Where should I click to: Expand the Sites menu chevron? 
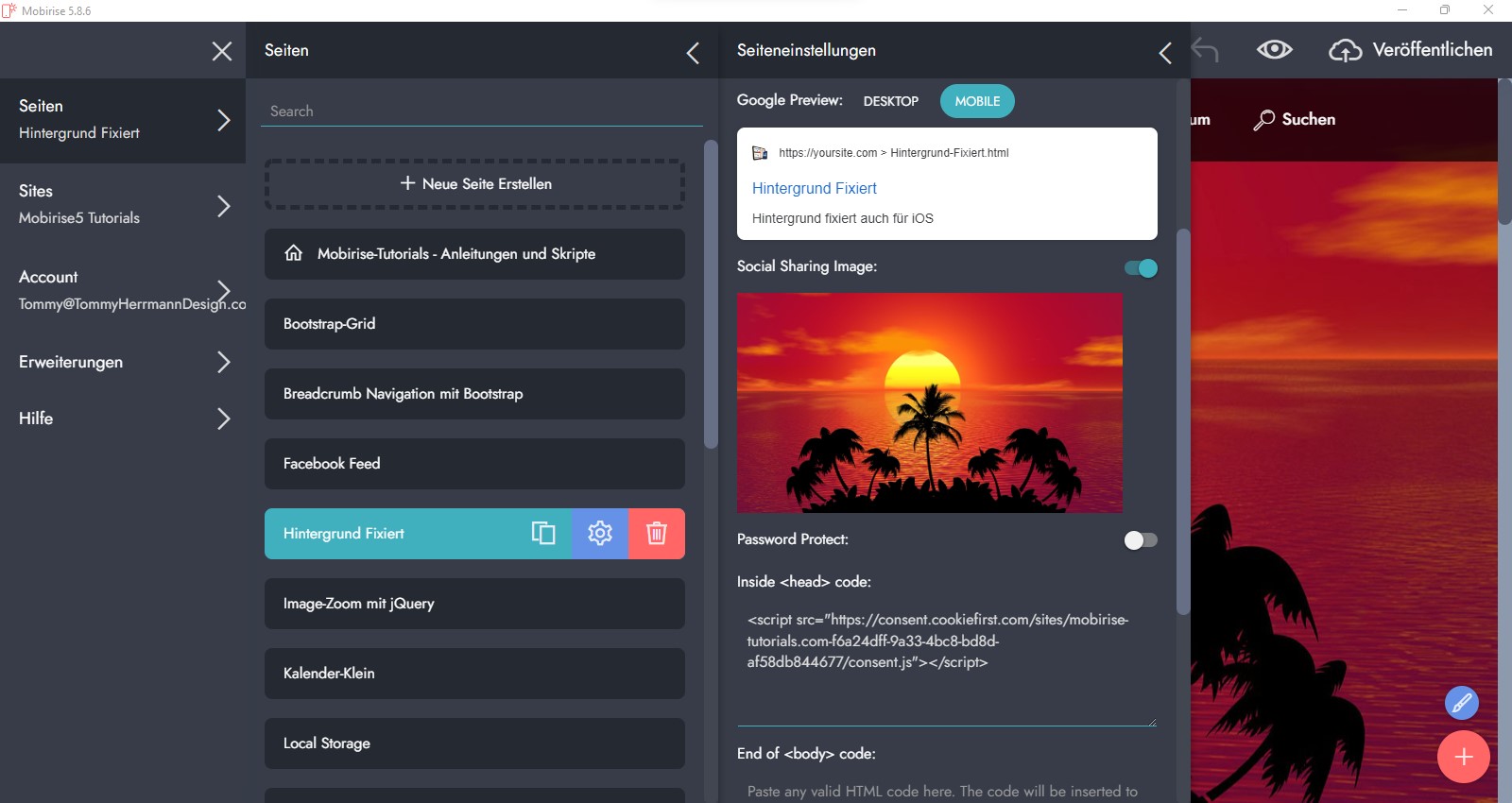coord(224,205)
